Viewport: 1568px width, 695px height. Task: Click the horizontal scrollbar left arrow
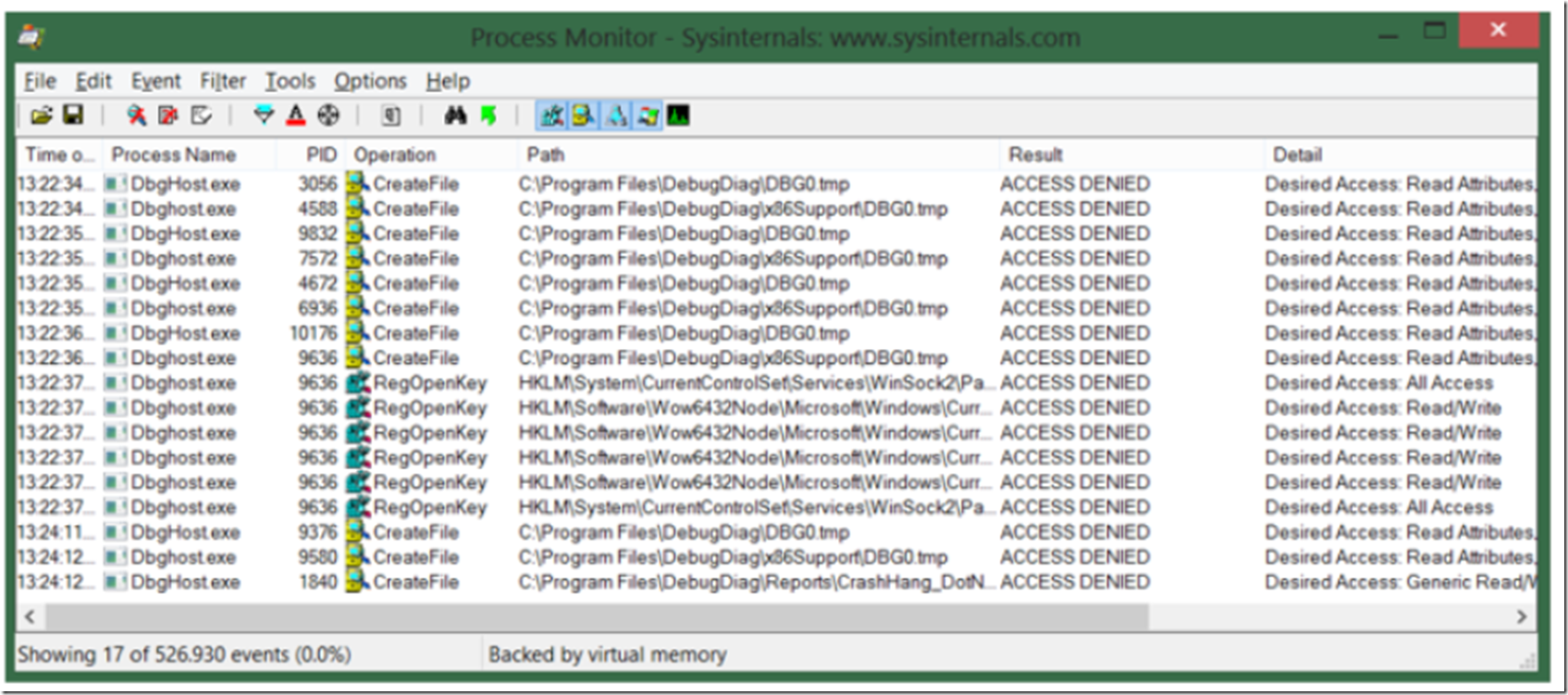point(30,616)
